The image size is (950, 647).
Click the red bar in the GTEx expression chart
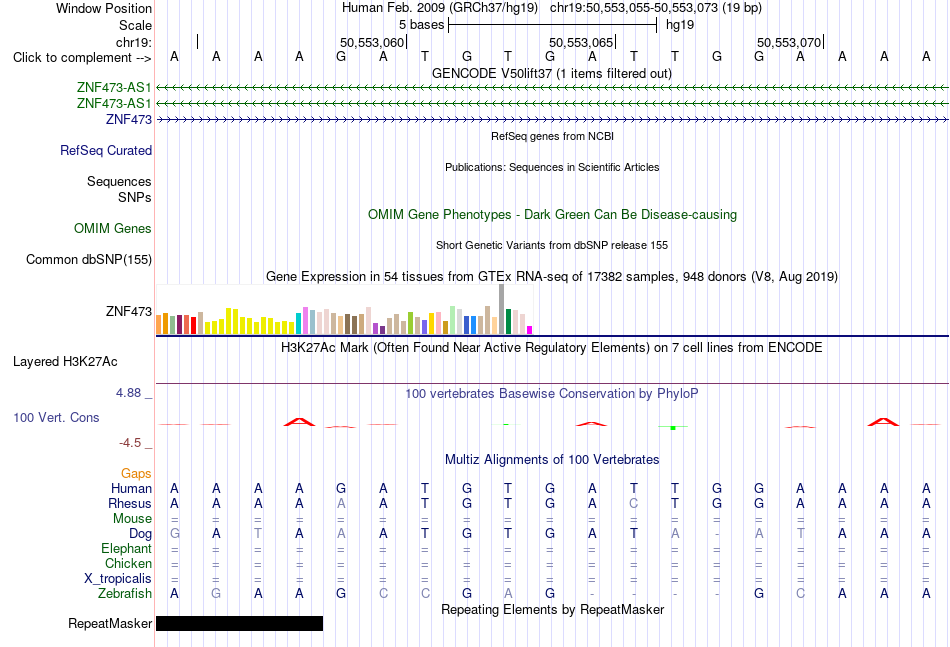[193, 325]
